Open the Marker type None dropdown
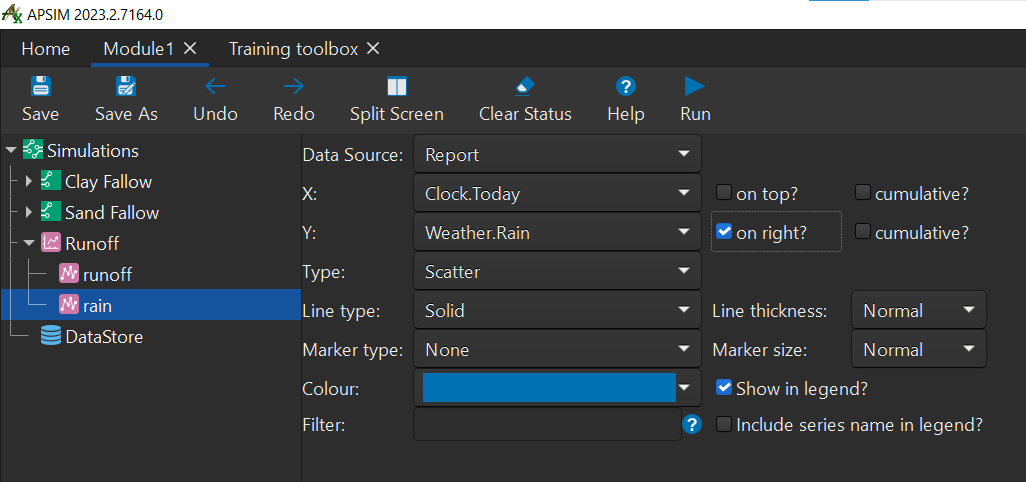This screenshot has width=1026, height=482. click(557, 349)
